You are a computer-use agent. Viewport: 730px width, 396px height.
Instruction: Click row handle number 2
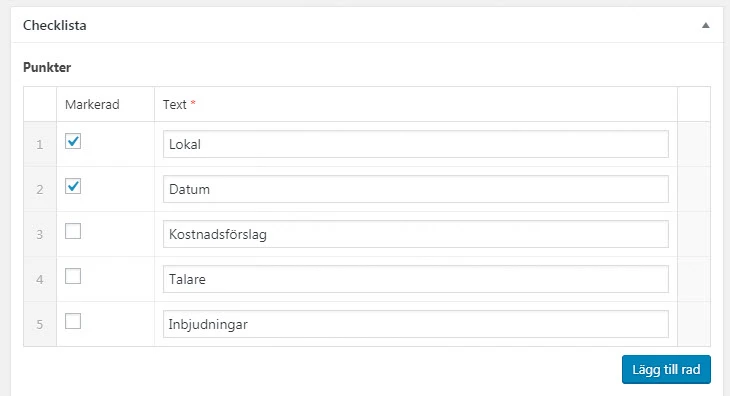[40, 189]
